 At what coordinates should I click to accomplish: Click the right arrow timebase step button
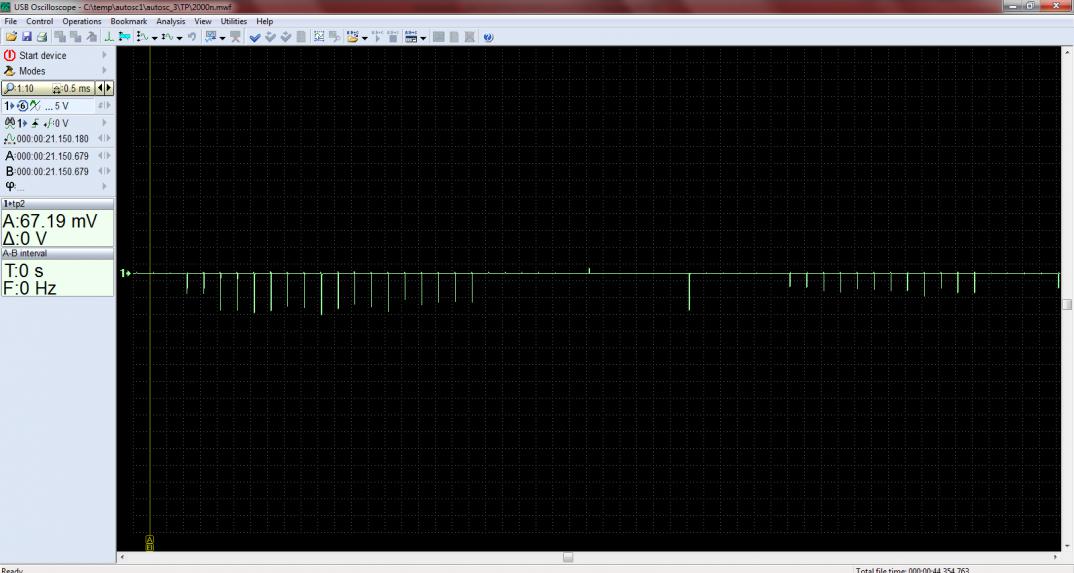point(108,89)
